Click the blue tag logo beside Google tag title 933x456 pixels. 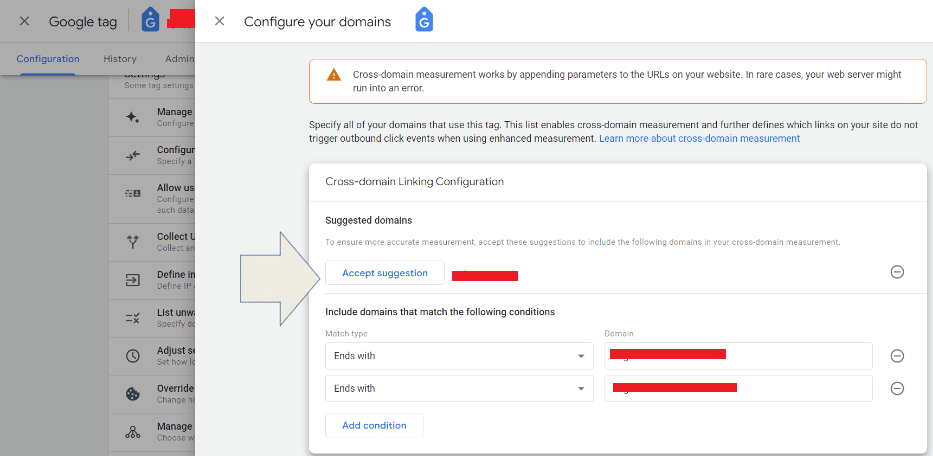point(150,20)
